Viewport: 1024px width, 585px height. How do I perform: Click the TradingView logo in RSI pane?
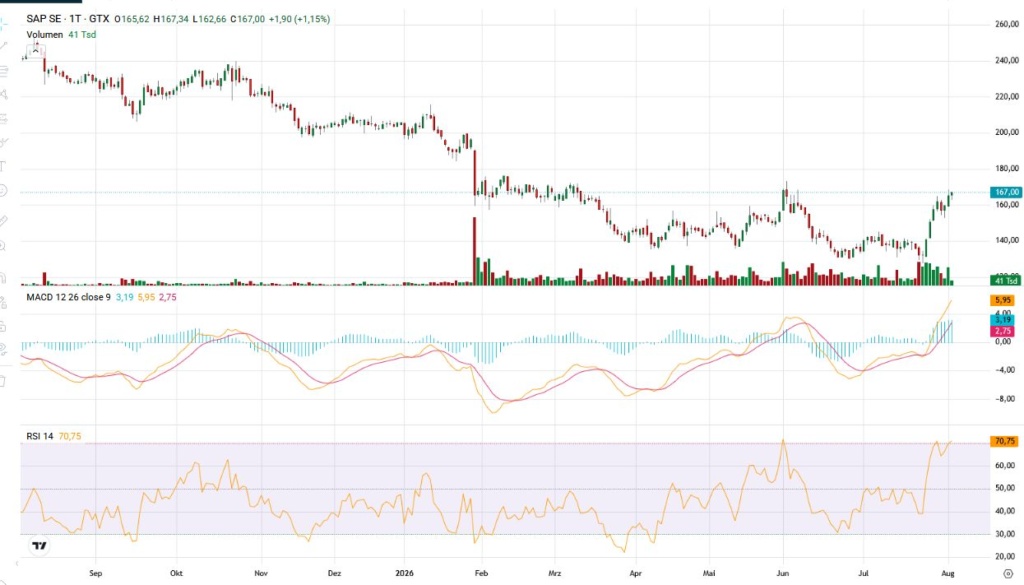point(39,545)
